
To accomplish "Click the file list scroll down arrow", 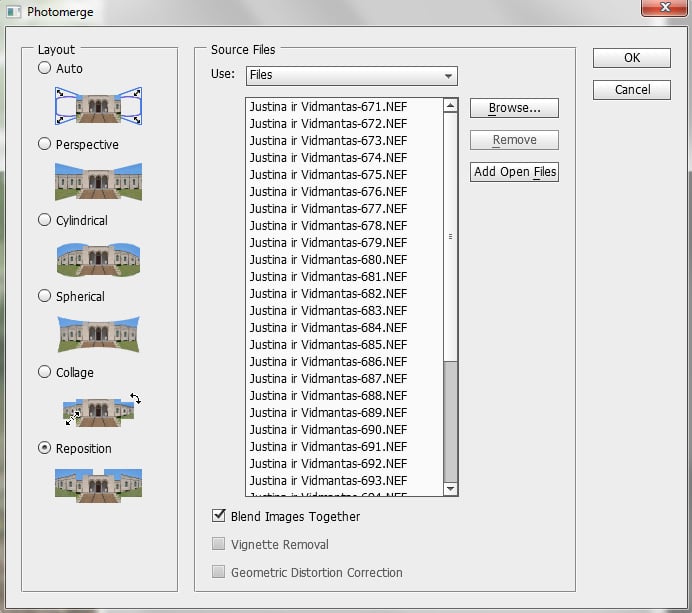I will point(450,489).
